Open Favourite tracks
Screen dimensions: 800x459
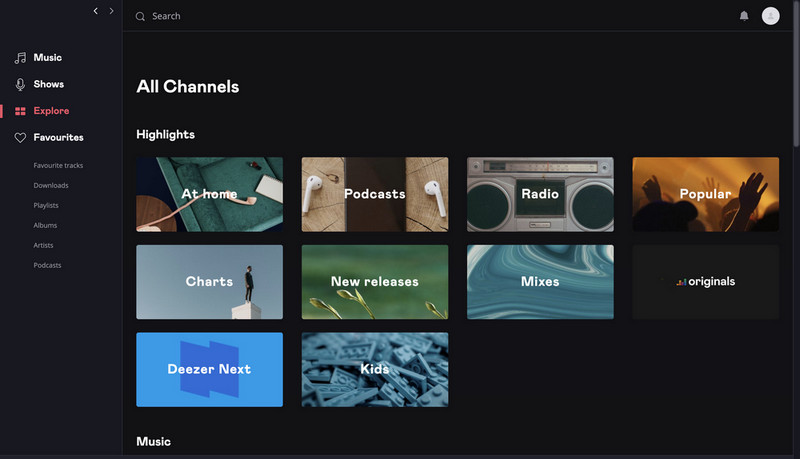(x=58, y=165)
